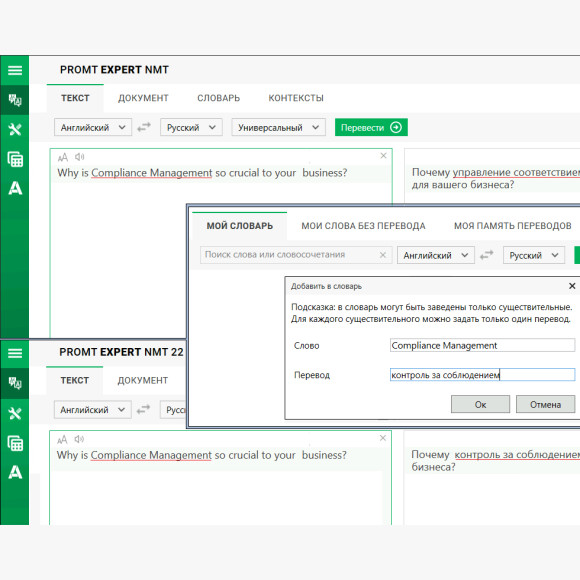580x580 pixels.
Task: Open tools wrench icon in top sidebar
Action: click(x=15, y=129)
